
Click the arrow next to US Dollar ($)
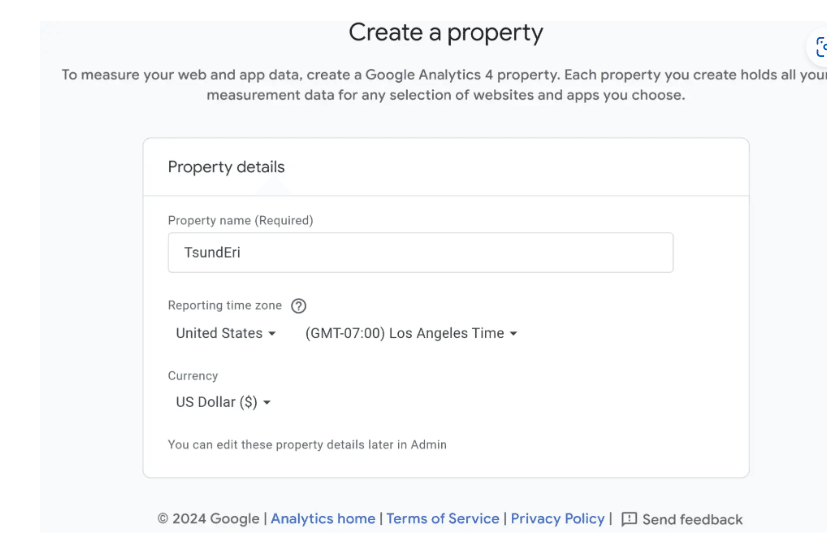pyautogui.click(x=267, y=403)
